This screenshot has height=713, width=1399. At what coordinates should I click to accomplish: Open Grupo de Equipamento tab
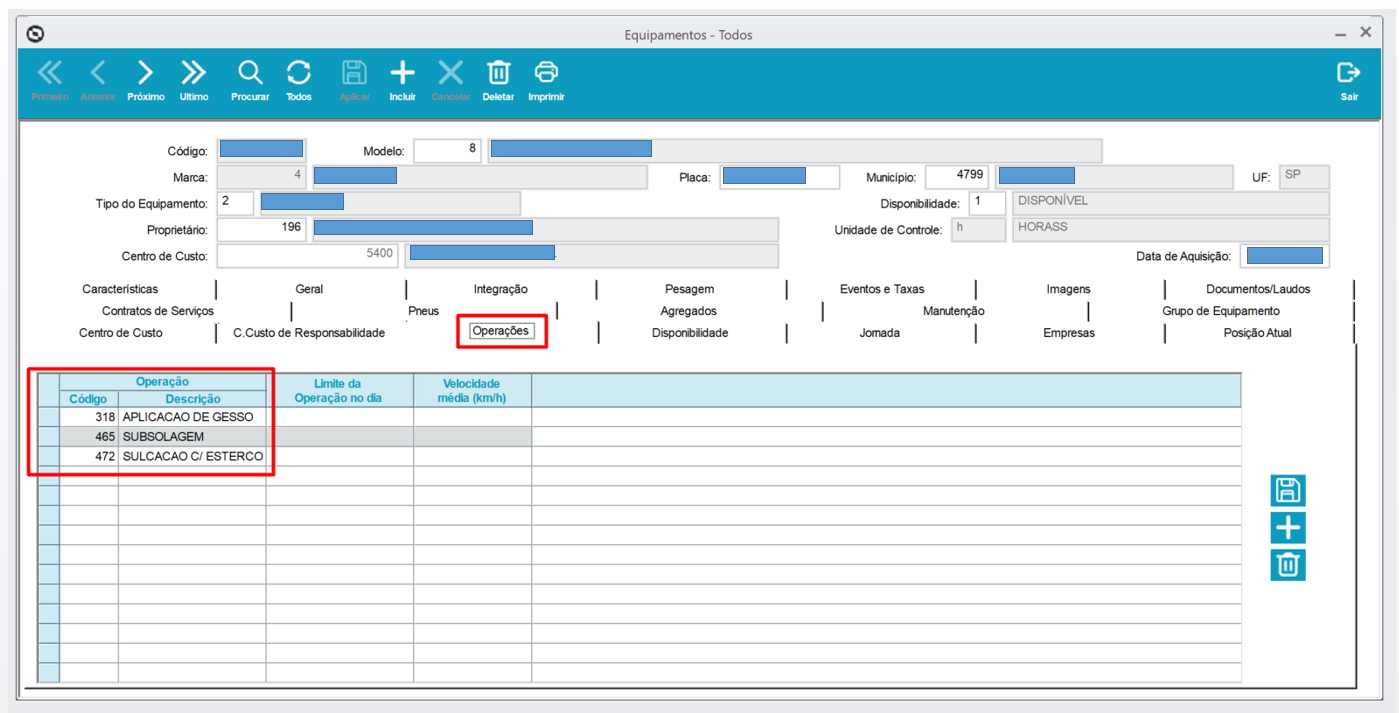pyautogui.click(x=1221, y=311)
